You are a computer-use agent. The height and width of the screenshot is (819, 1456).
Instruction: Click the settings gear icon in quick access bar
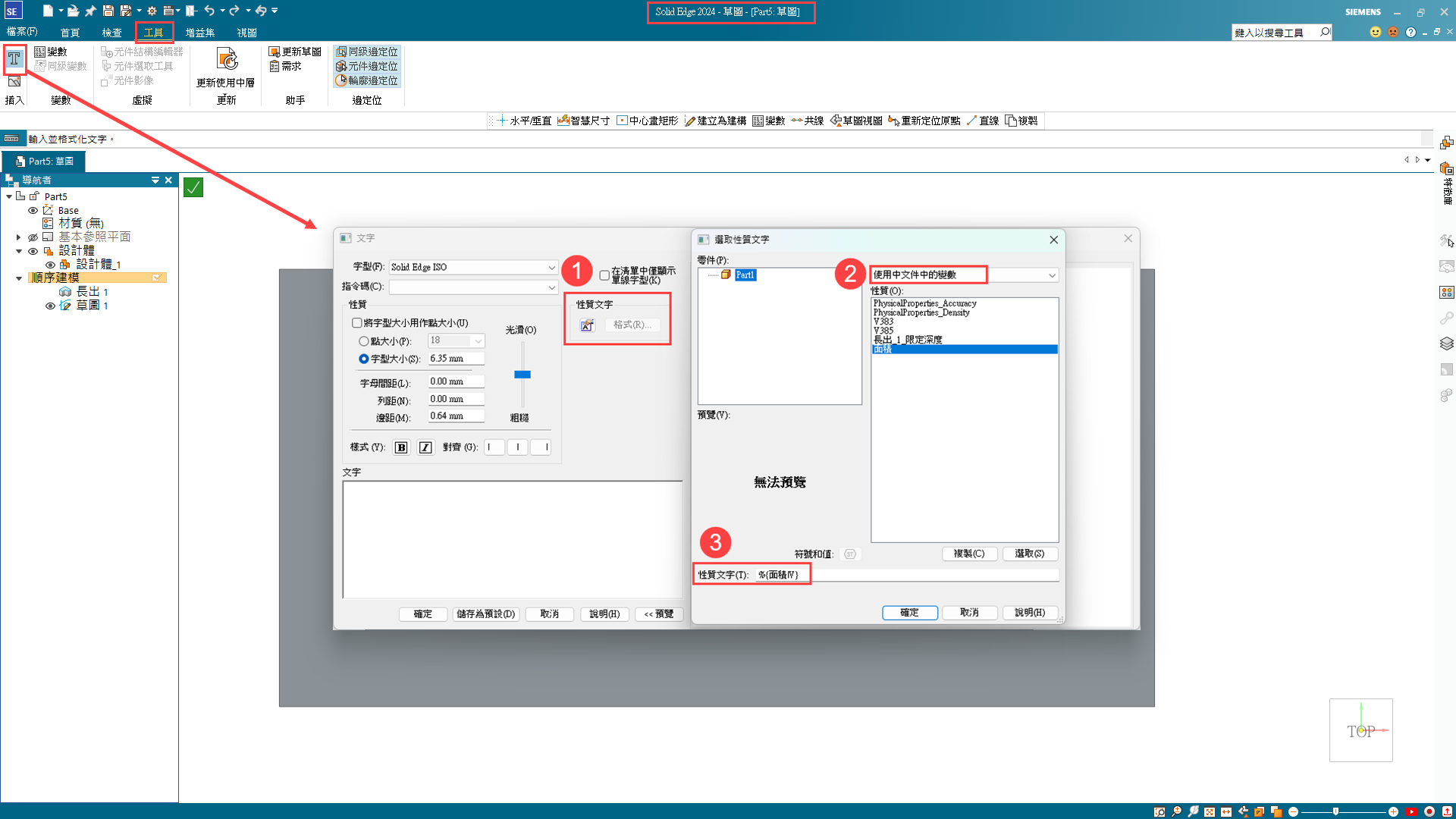152,11
